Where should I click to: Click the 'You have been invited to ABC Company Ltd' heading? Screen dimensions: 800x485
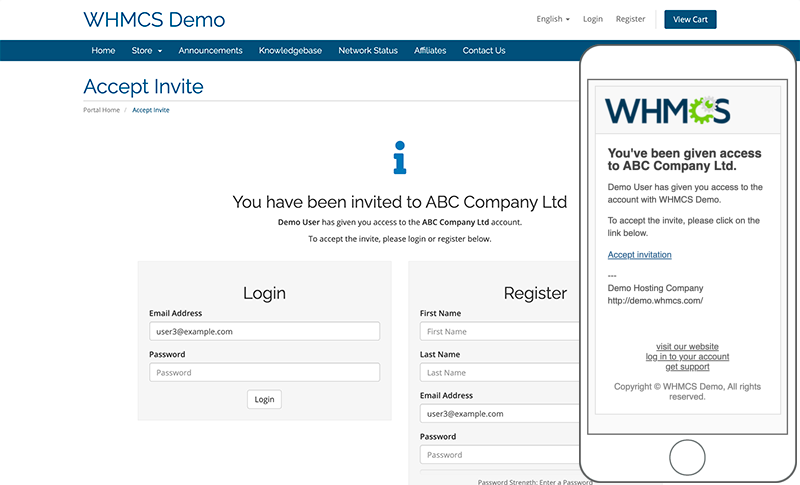click(399, 202)
